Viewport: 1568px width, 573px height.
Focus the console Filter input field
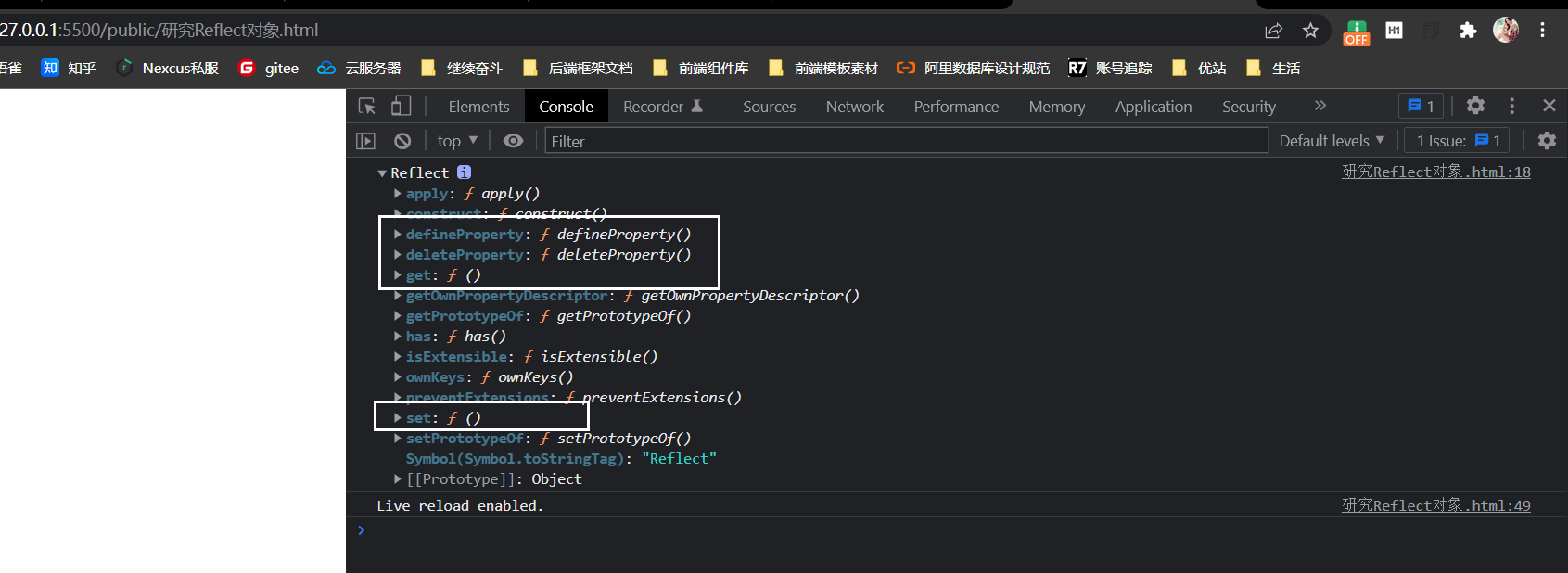pos(906,141)
